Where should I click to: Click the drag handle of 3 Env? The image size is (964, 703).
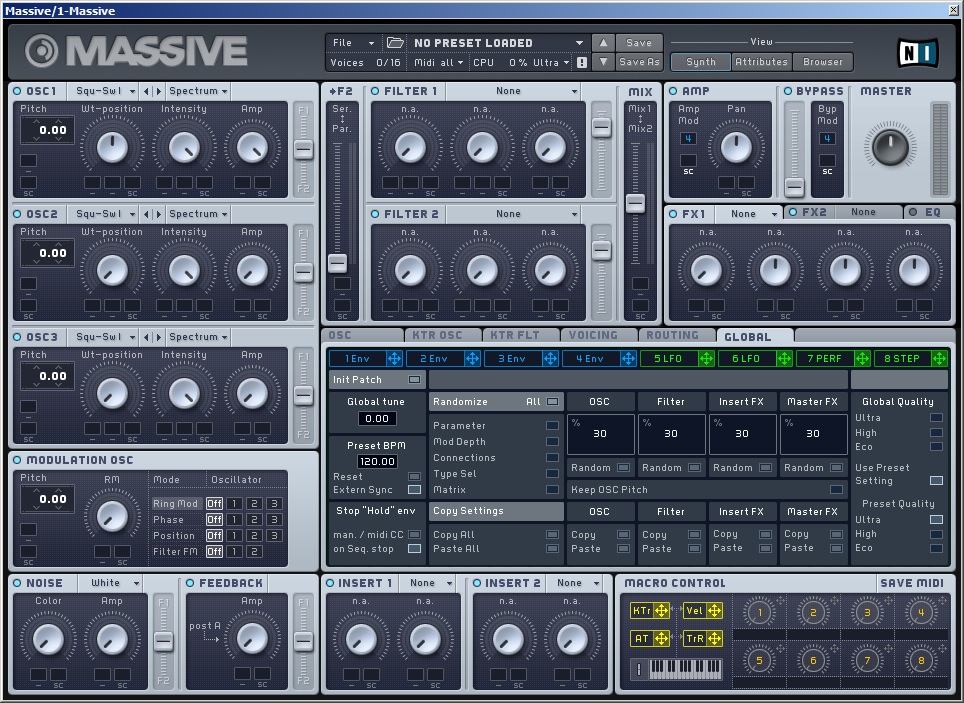click(550, 359)
